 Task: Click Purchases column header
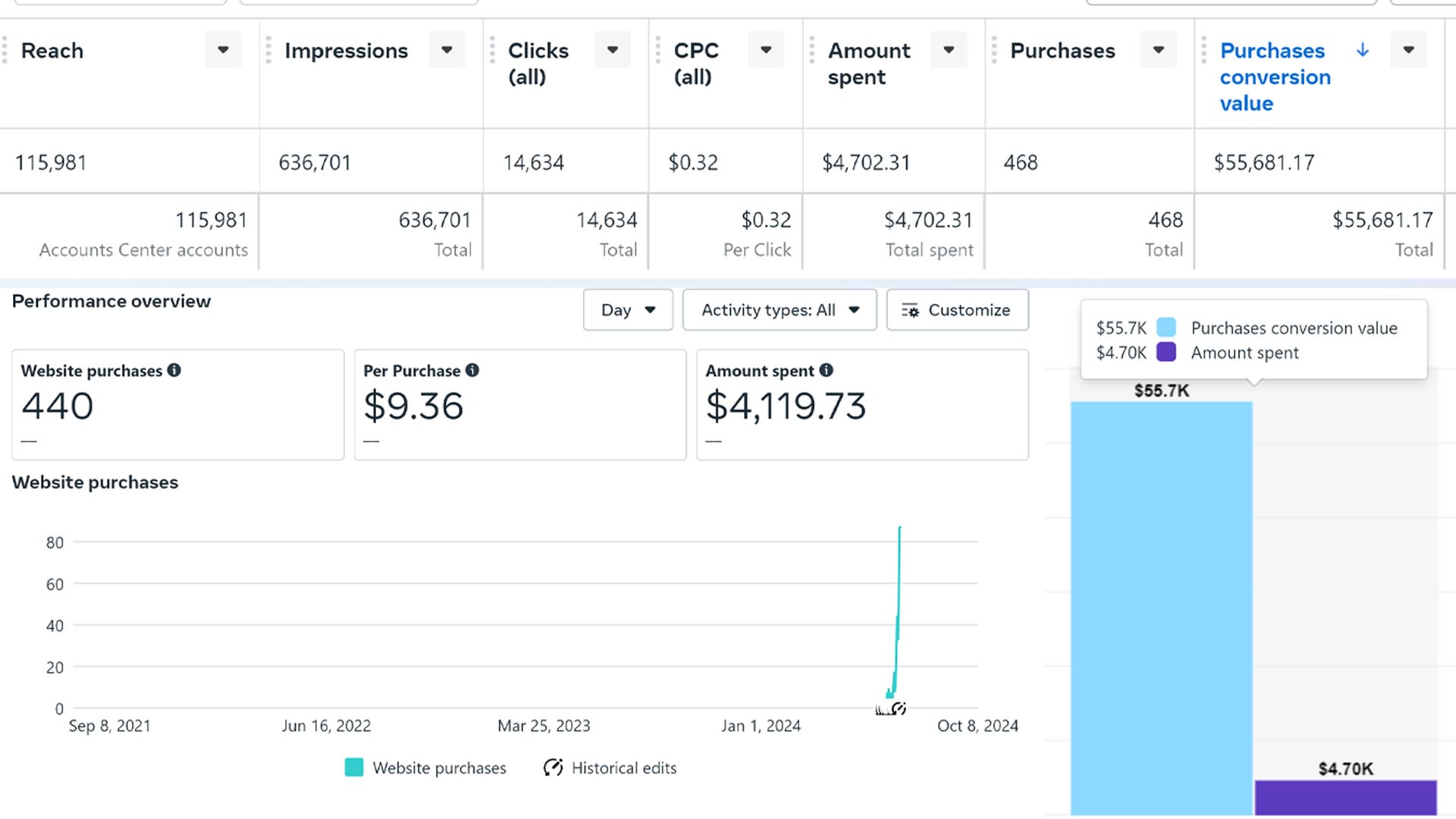click(x=1062, y=51)
